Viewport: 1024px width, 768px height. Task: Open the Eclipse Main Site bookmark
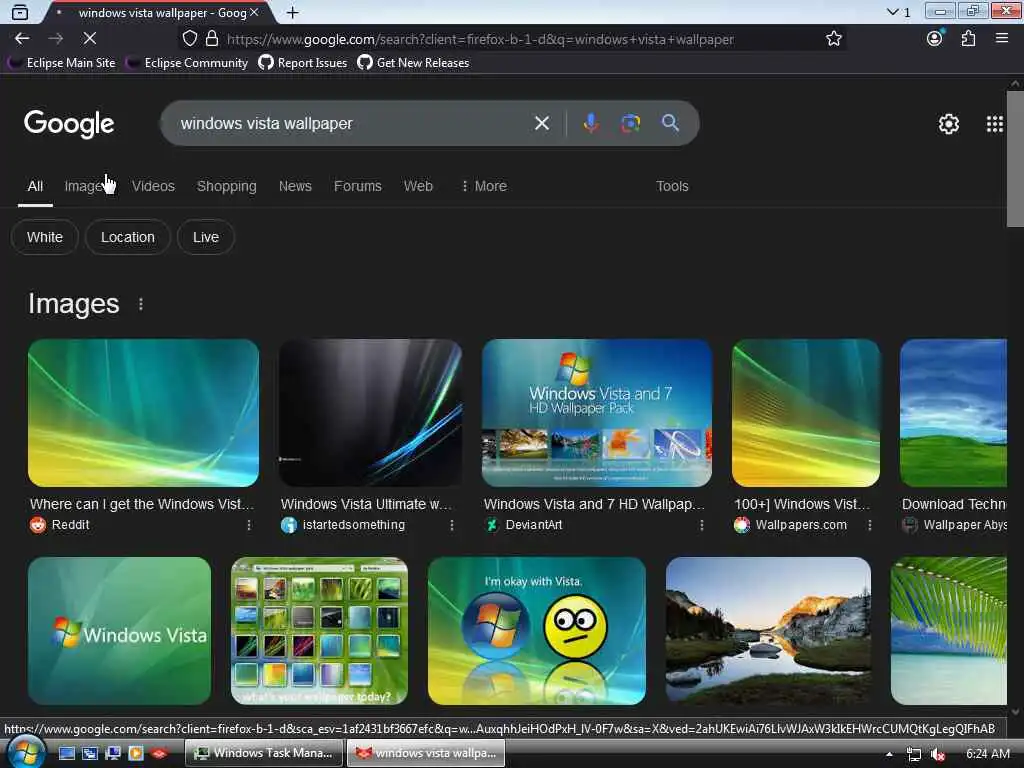(x=62, y=63)
